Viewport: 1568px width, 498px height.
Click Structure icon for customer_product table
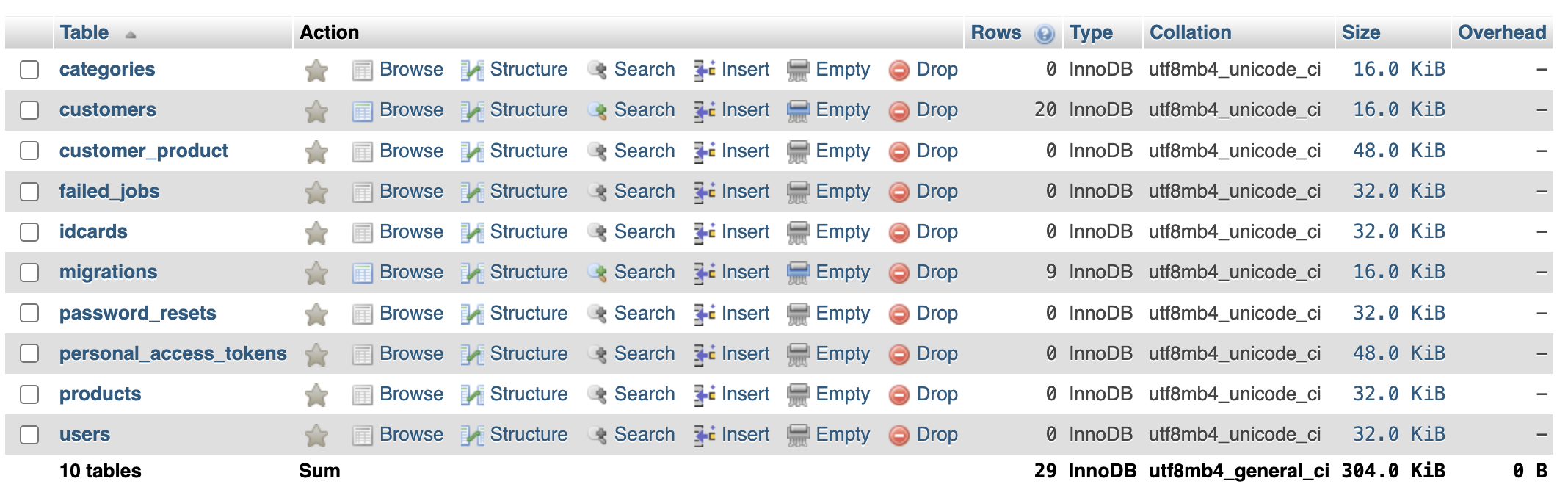472,151
